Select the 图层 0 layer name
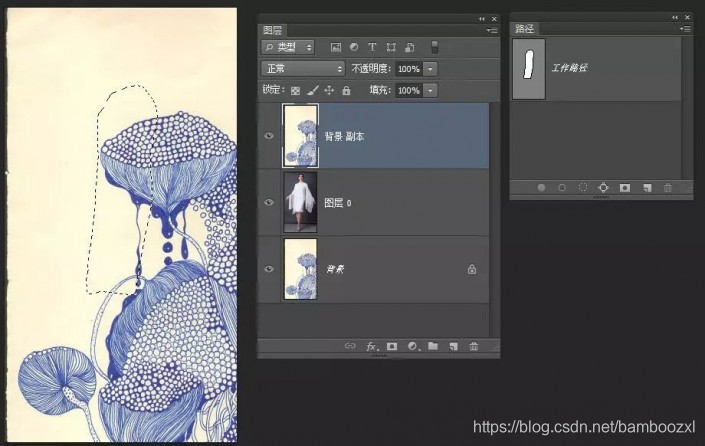The width and height of the screenshot is (705, 446). [338, 203]
